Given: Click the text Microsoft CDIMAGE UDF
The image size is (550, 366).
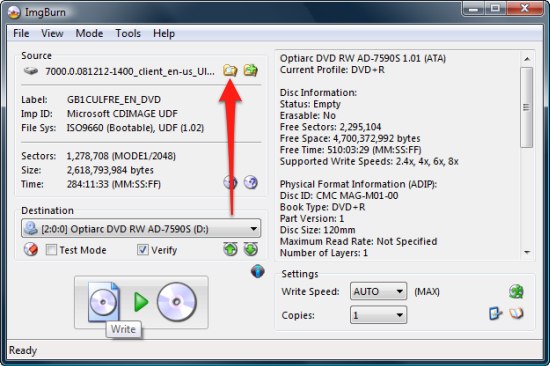Looking at the screenshot, I should (x=122, y=114).
